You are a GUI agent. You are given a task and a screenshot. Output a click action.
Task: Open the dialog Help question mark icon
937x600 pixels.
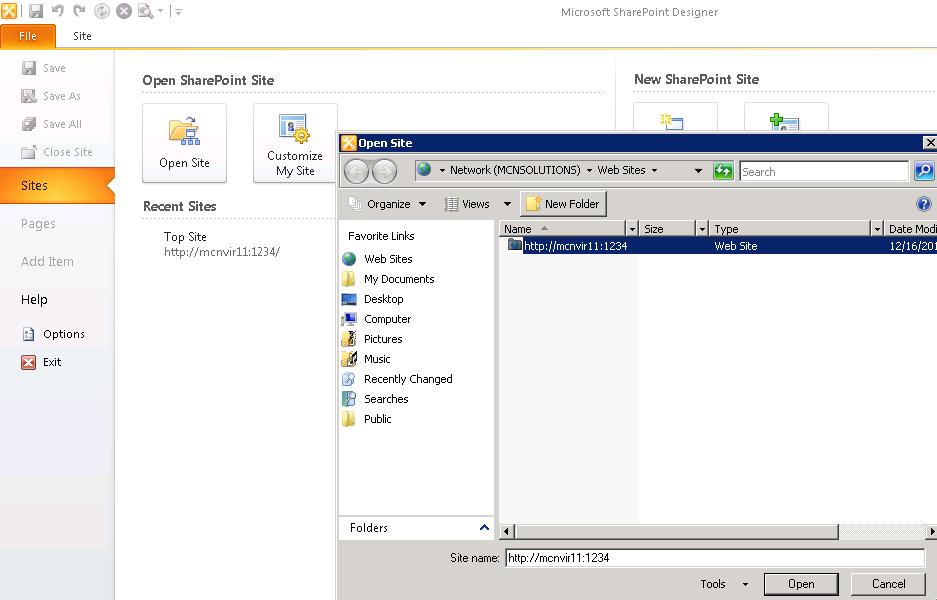click(x=924, y=204)
